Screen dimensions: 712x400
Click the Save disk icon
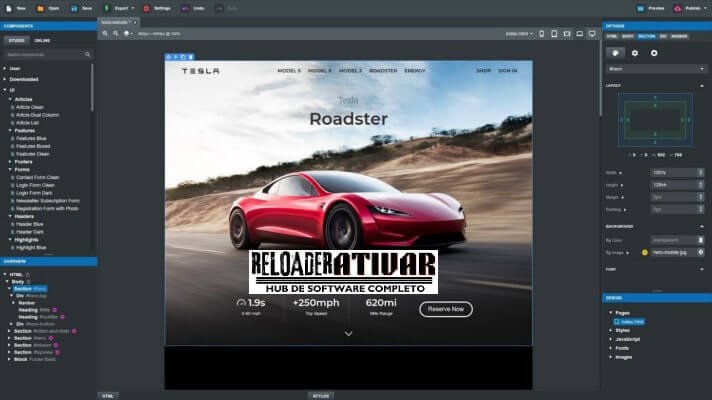click(74, 8)
